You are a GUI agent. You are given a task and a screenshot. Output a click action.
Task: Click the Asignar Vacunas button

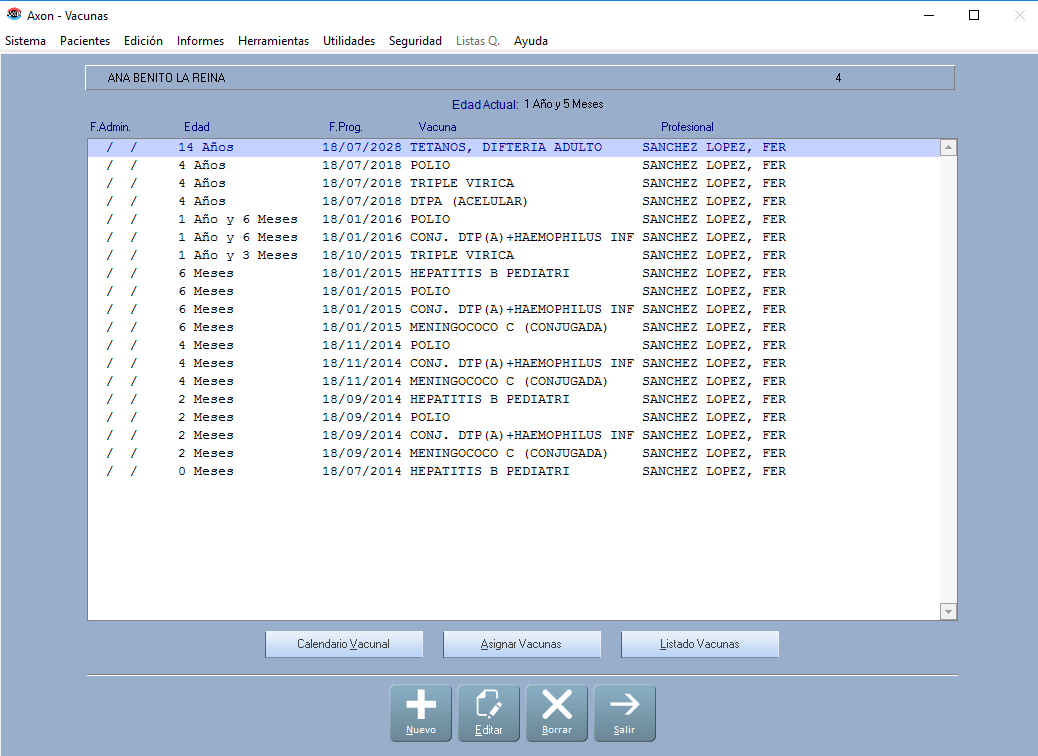pos(521,644)
